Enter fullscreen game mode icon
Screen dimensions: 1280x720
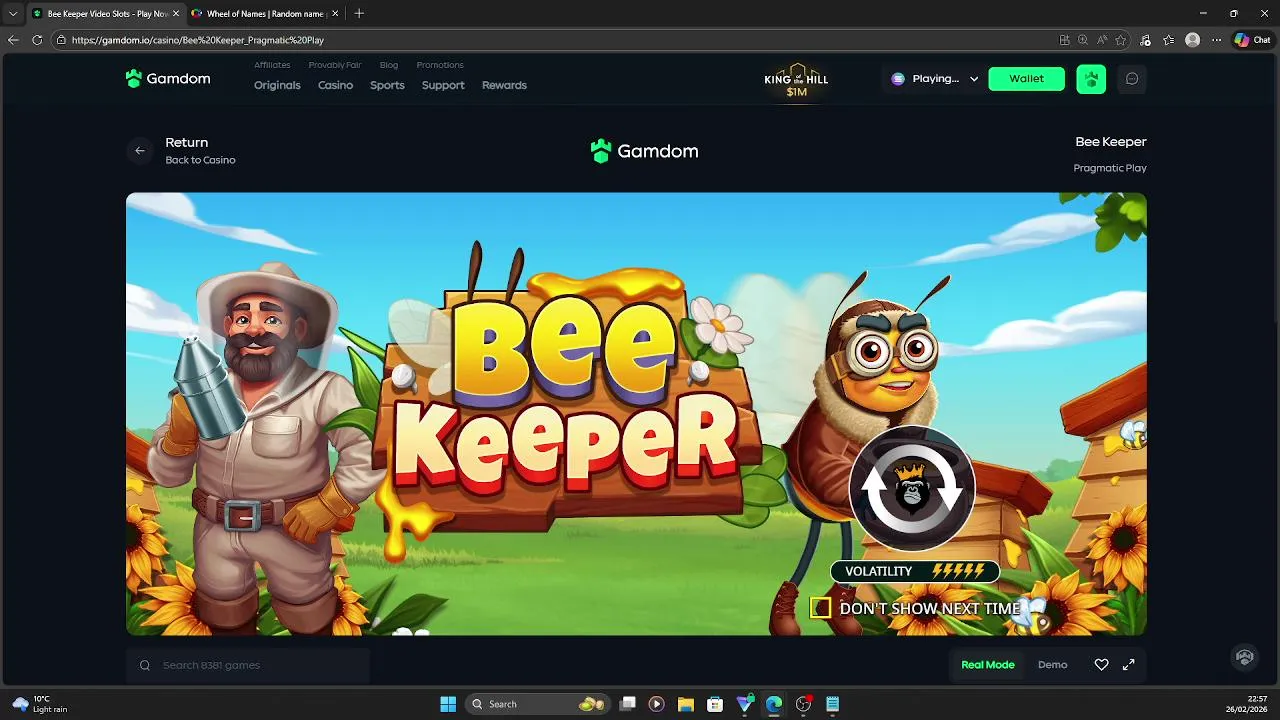point(1129,665)
